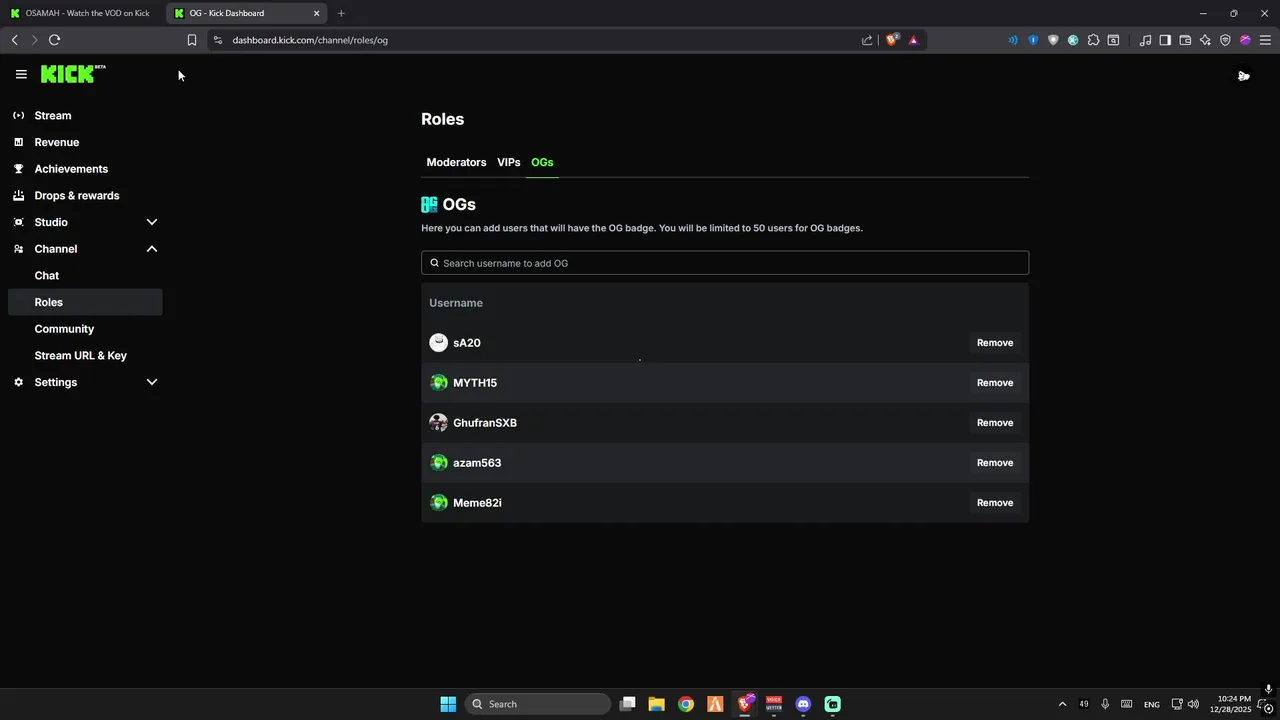The height and width of the screenshot is (720, 1280).
Task: Open the browser main menu
Action: point(1265,40)
